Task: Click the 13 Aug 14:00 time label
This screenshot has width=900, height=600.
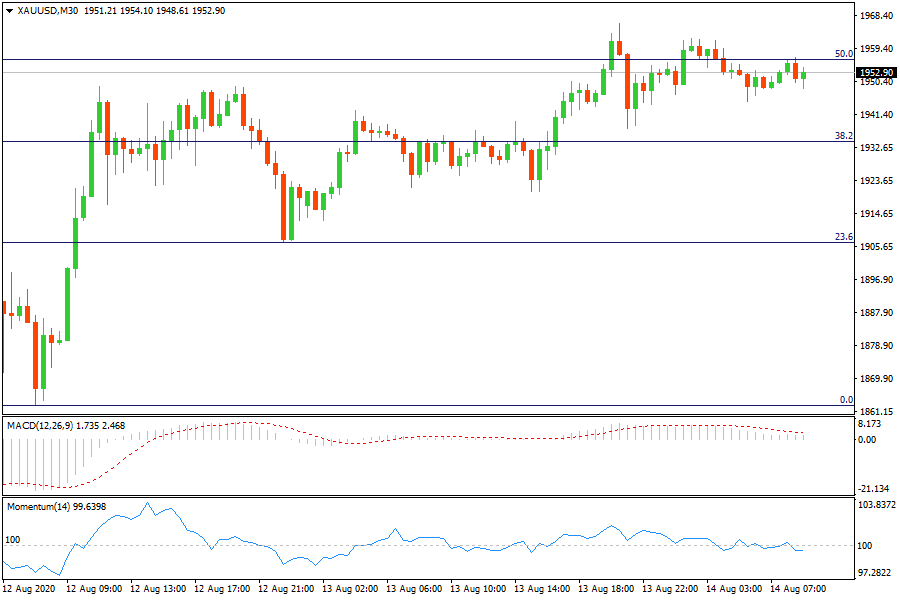Action: point(542,589)
